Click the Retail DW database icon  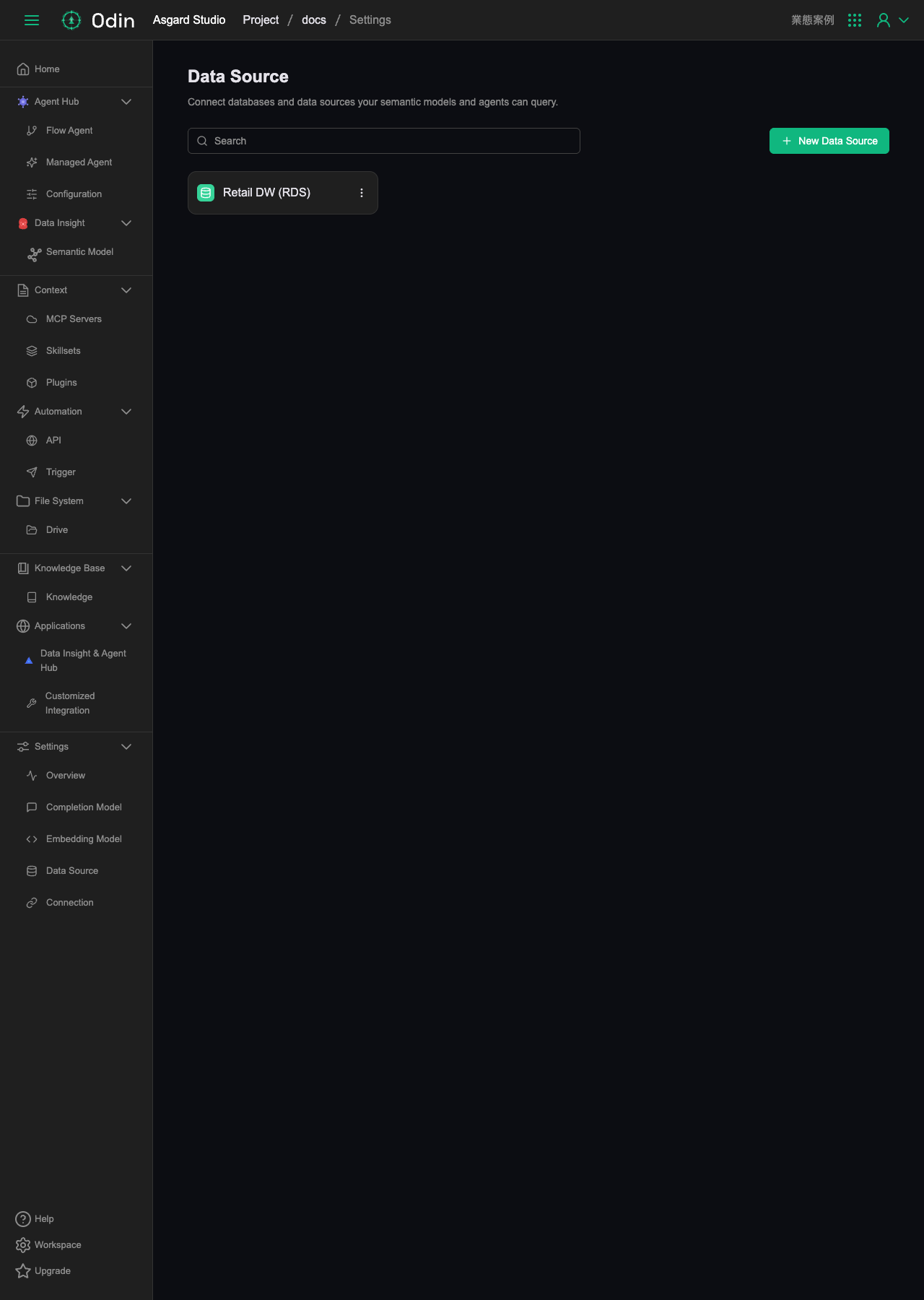pyautogui.click(x=206, y=193)
